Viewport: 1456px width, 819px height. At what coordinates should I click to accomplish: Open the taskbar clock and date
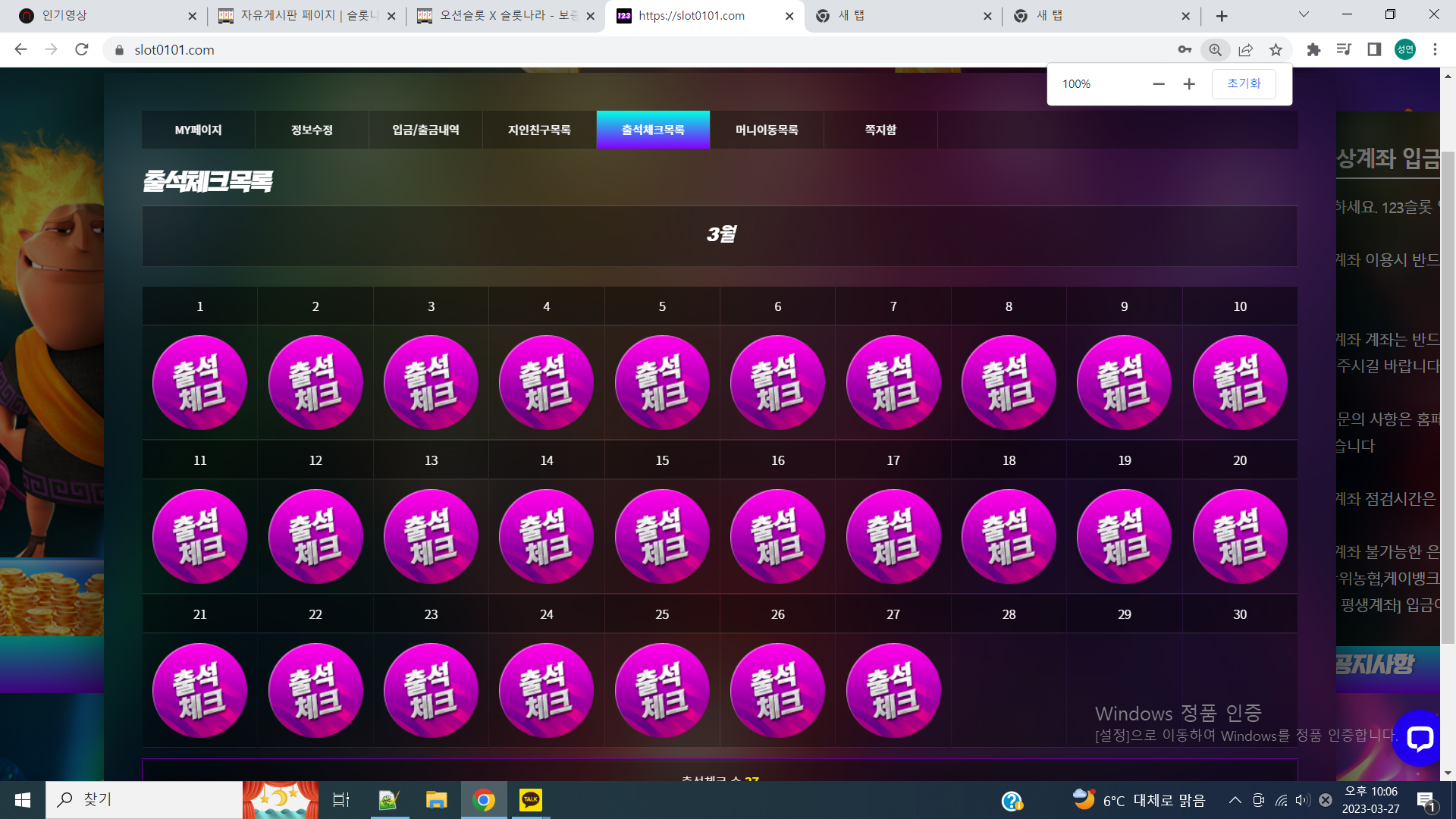pos(1371,800)
